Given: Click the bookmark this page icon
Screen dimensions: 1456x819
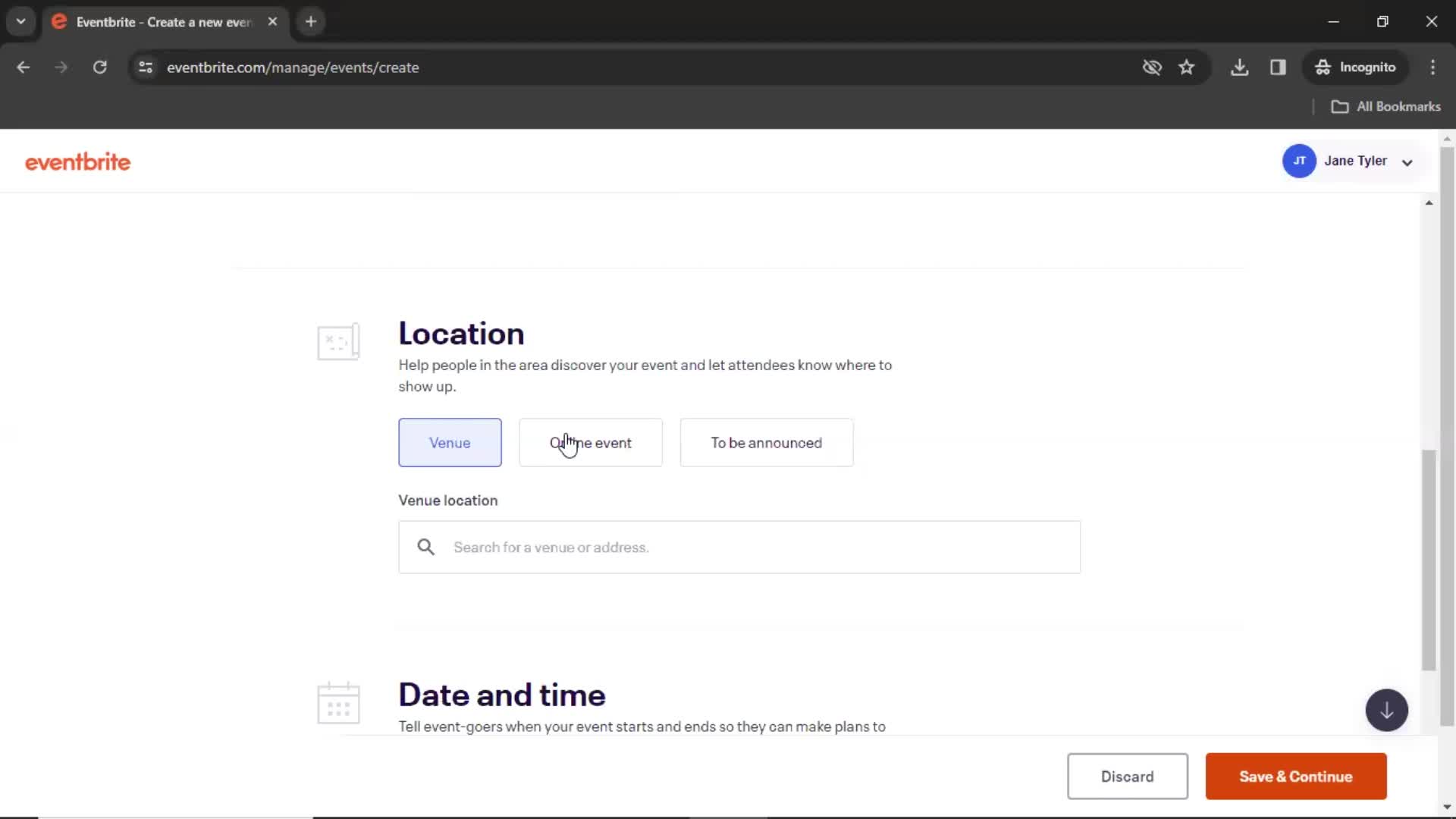Looking at the screenshot, I should (x=1187, y=67).
